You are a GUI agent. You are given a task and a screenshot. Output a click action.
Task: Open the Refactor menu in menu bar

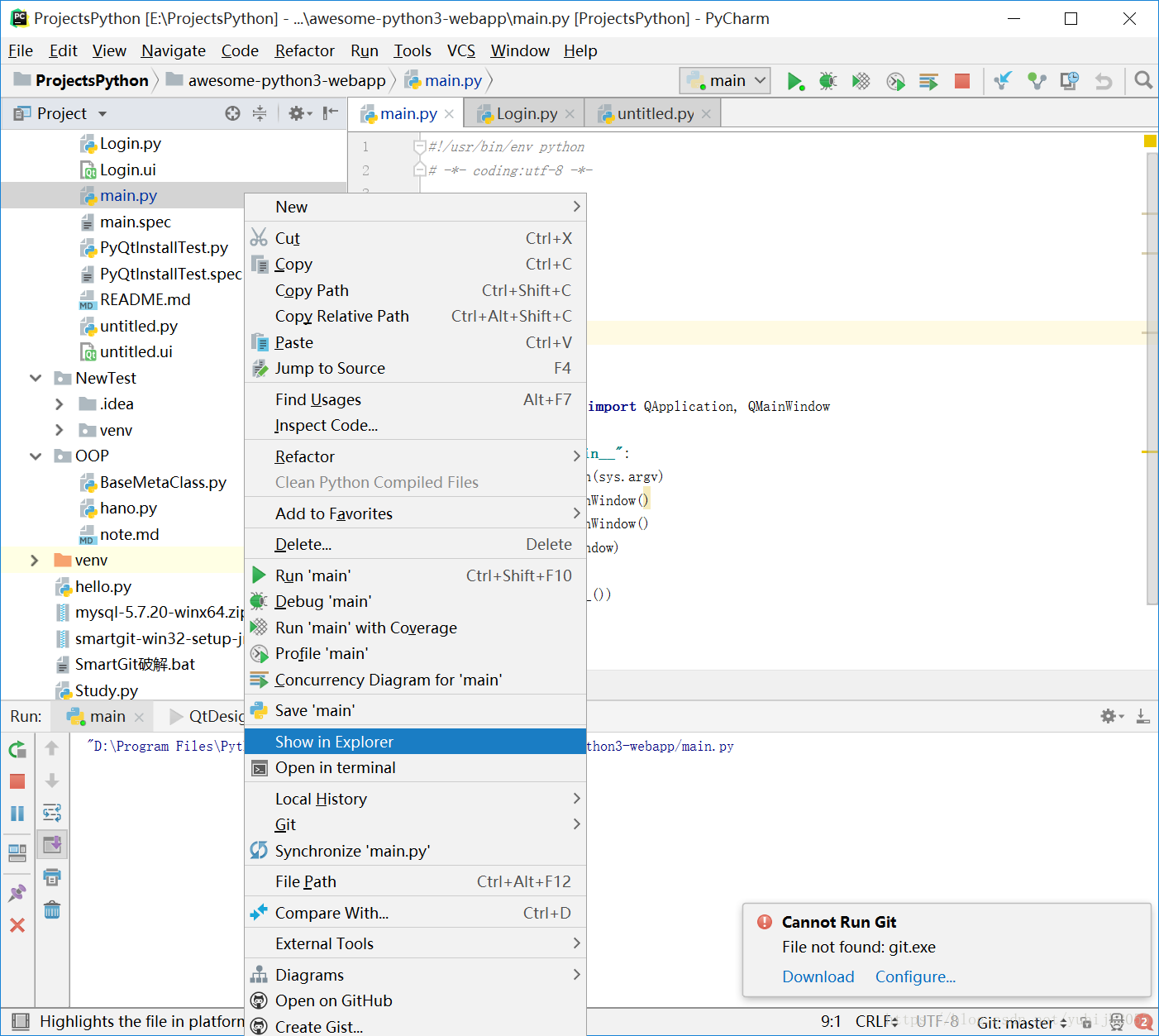tap(304, 50)
